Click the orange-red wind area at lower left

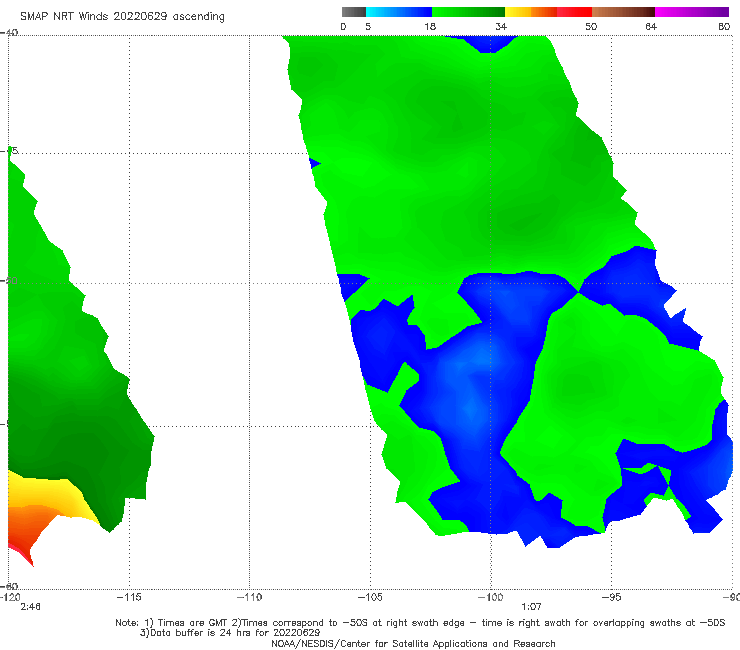click(x=26, y=526)
